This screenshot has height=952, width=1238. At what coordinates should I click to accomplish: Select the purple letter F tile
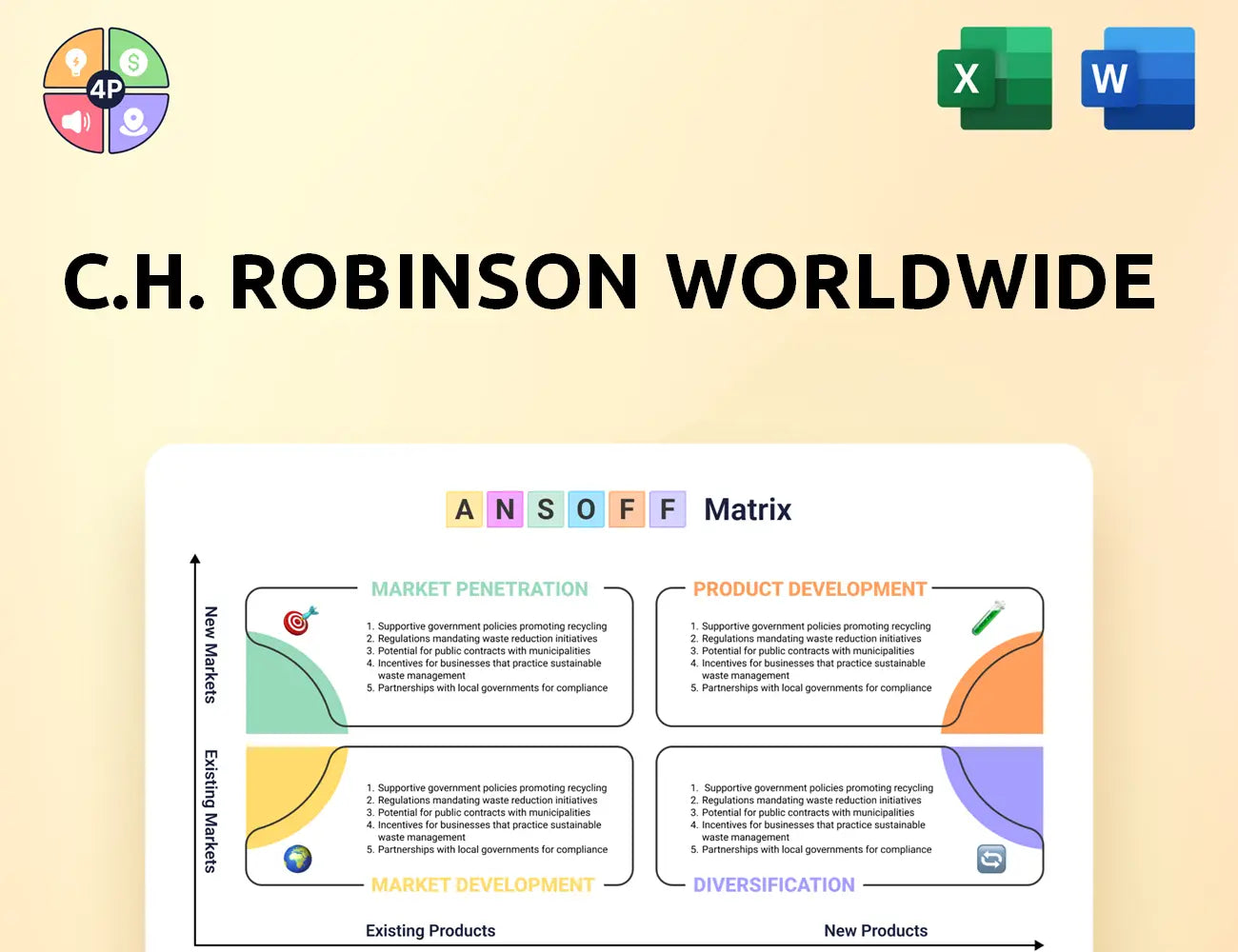(x=668, y=509)
